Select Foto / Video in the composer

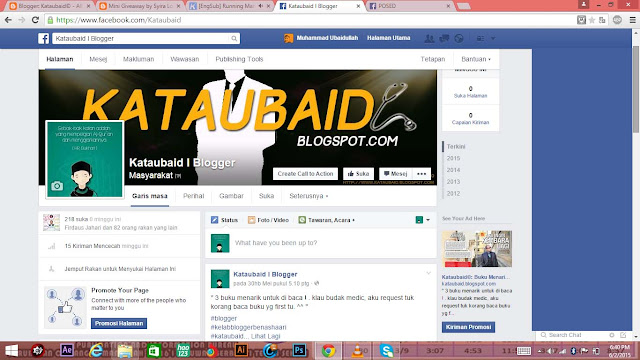pos(269,220)
